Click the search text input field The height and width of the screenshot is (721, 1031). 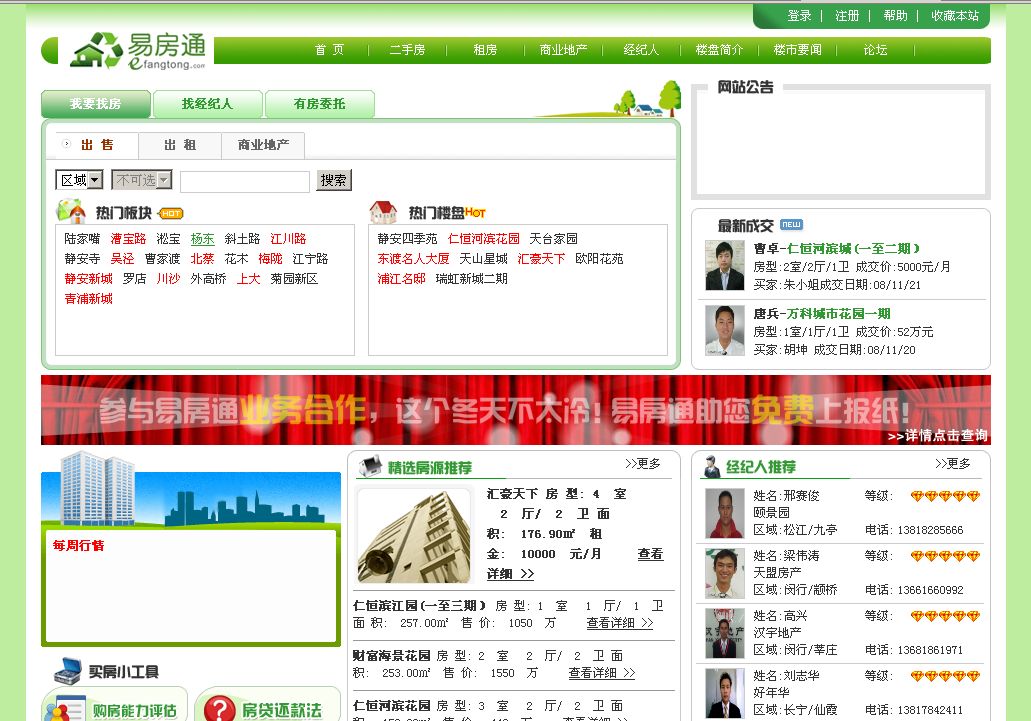coord(245,181)
